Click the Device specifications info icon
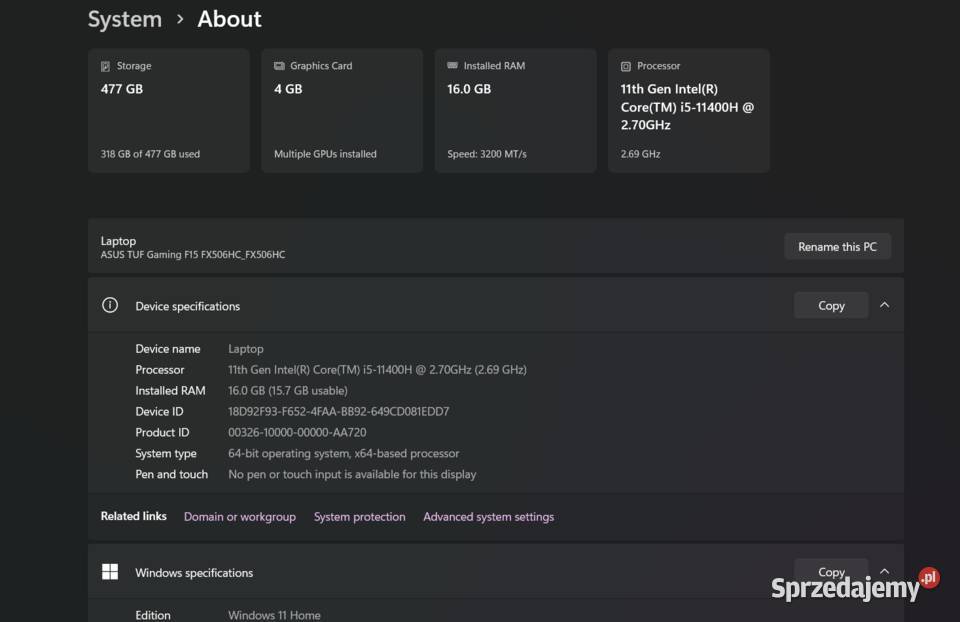 tap(110, 306)
